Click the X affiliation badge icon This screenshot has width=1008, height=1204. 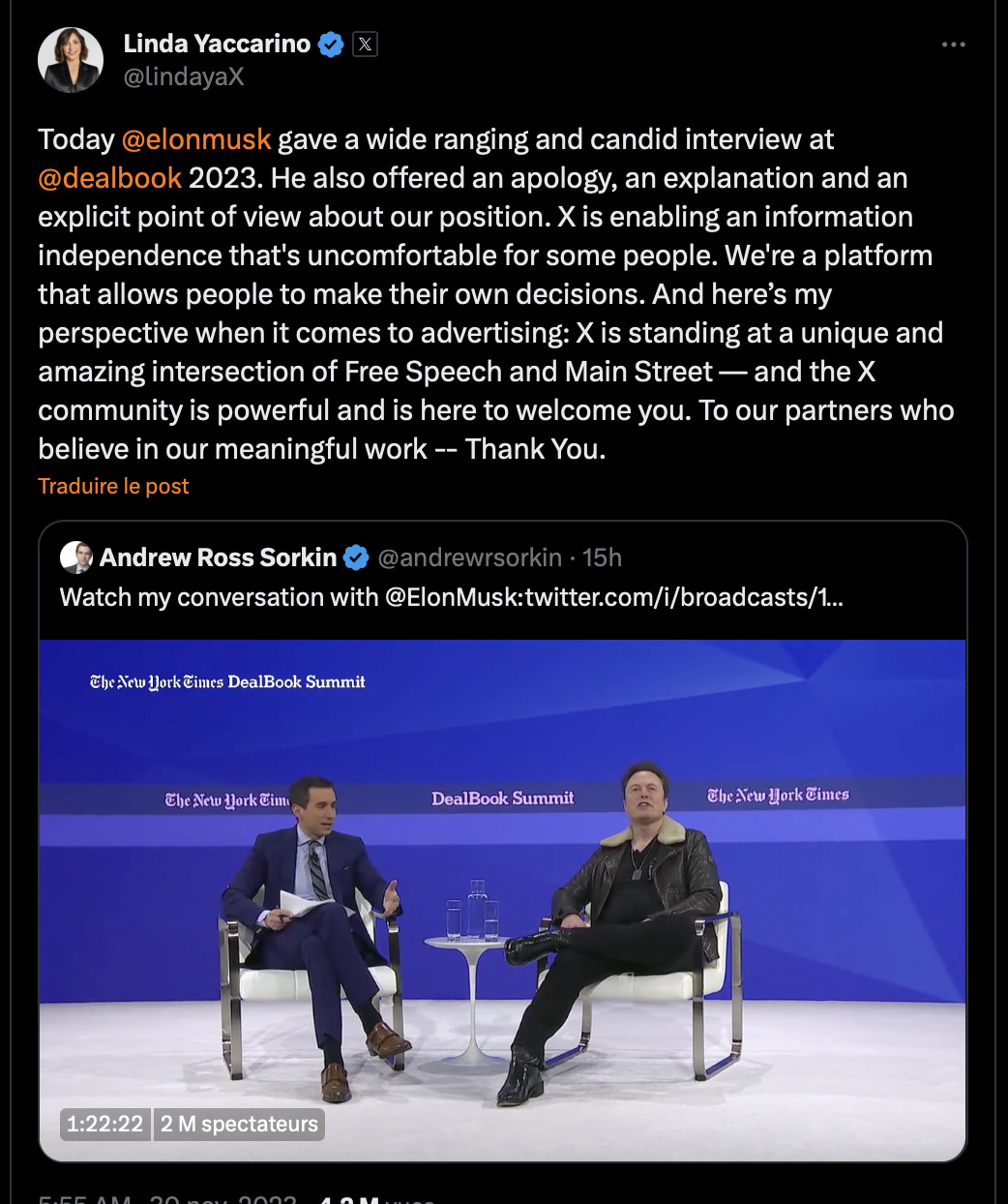[x=365, y=45]
